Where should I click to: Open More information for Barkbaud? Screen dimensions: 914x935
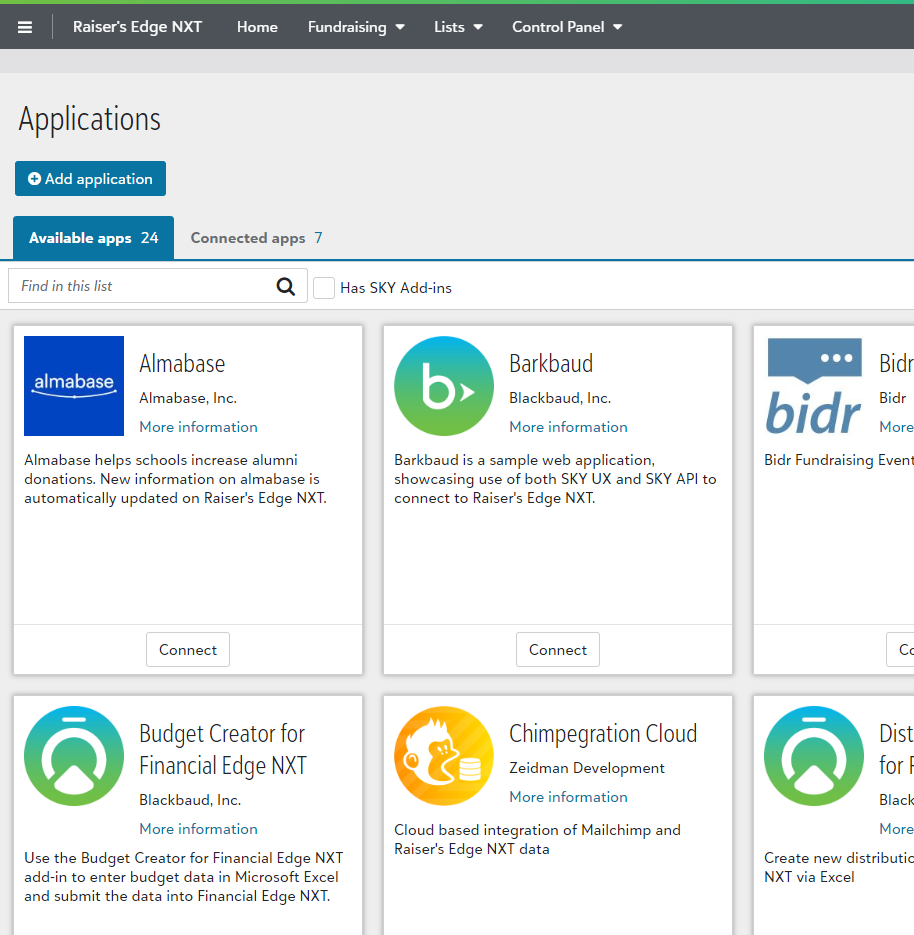click(x=568, y=427)
